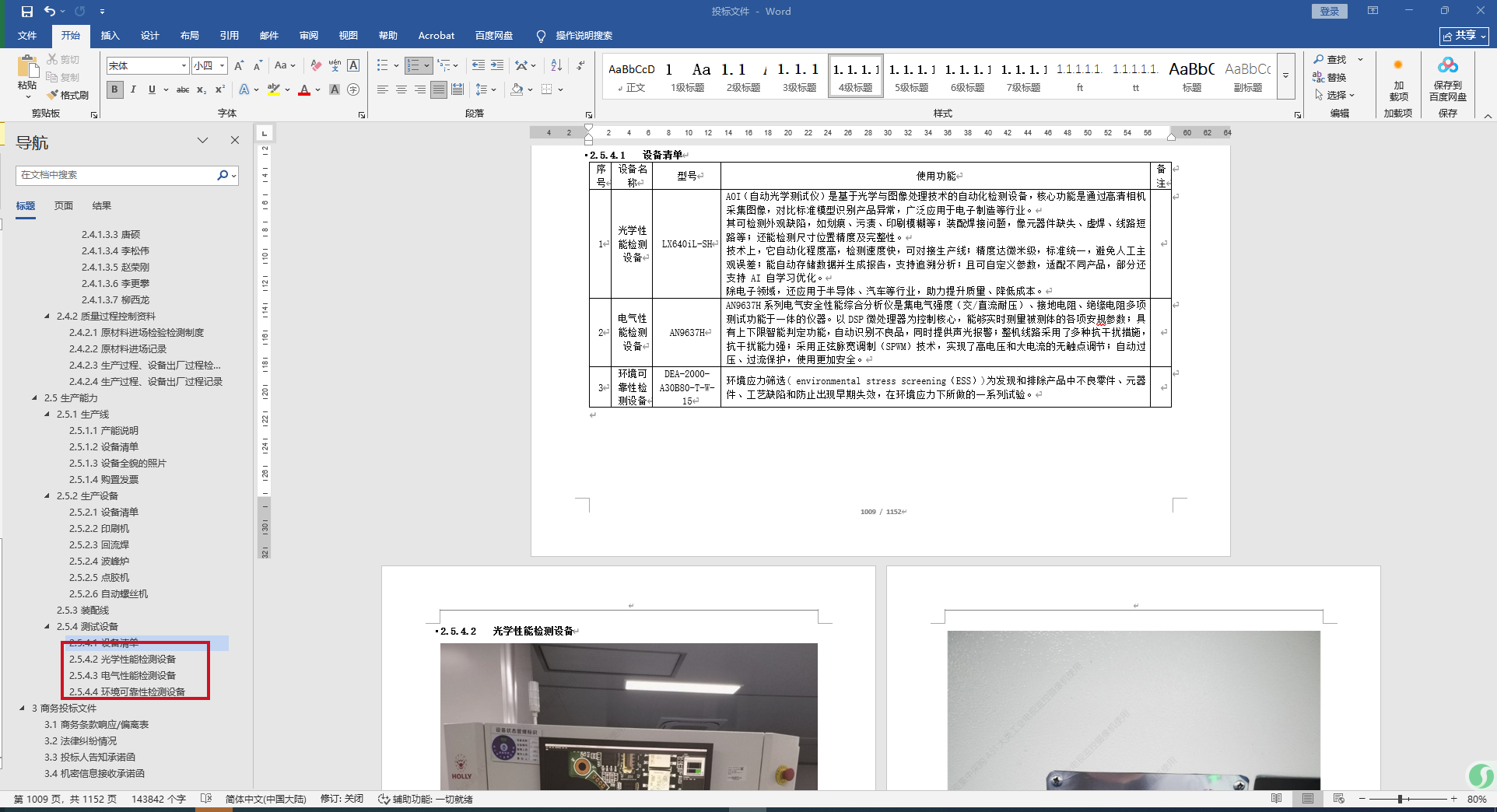Click the 在文档中搜索 search field
Image resolution: width=1497 pixels, height=812 pixels.
[x=115, y=175]
